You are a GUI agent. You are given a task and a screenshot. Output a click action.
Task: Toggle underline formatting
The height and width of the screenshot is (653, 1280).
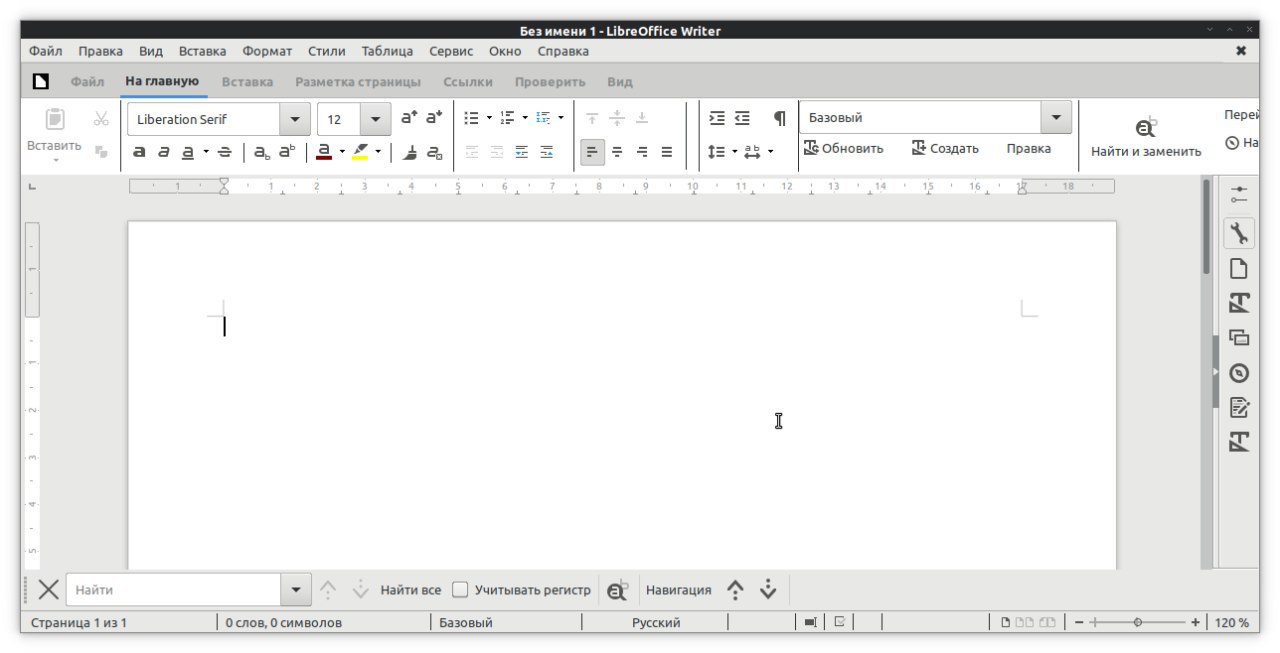[187, 152]
